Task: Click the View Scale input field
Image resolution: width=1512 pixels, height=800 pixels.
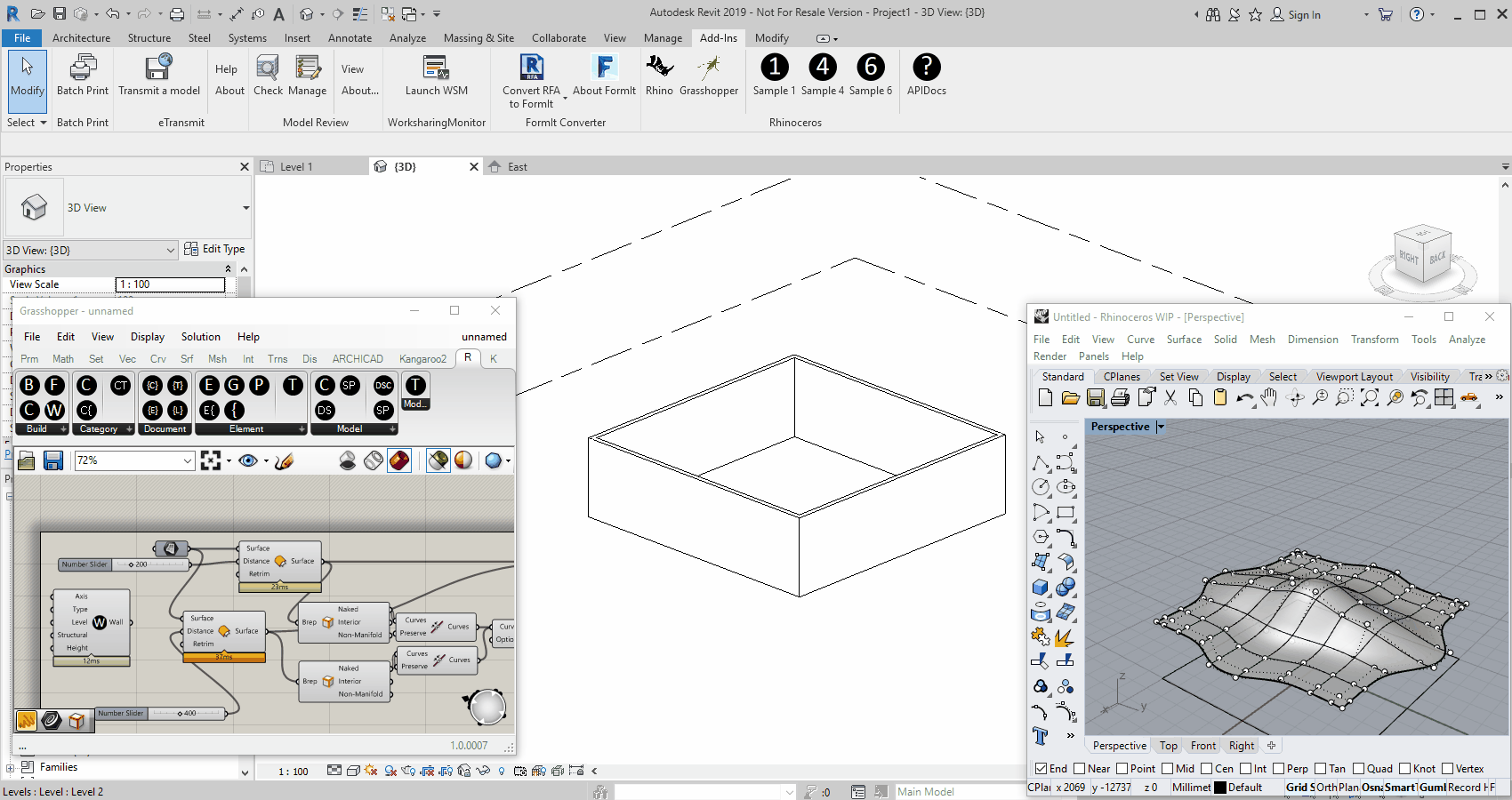Action: click(170, 284)
